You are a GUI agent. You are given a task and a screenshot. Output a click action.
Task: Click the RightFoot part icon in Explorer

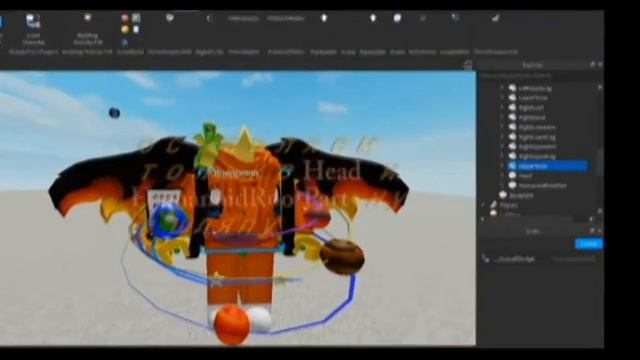pyautogui.click(x=513, y=107)
